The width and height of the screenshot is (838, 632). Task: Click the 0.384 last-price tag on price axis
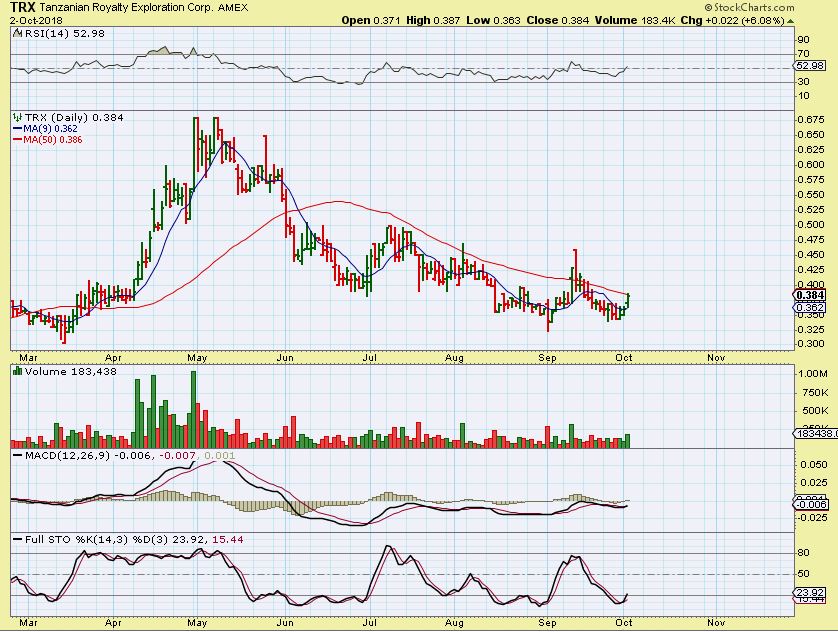click(x=810, y=295)
